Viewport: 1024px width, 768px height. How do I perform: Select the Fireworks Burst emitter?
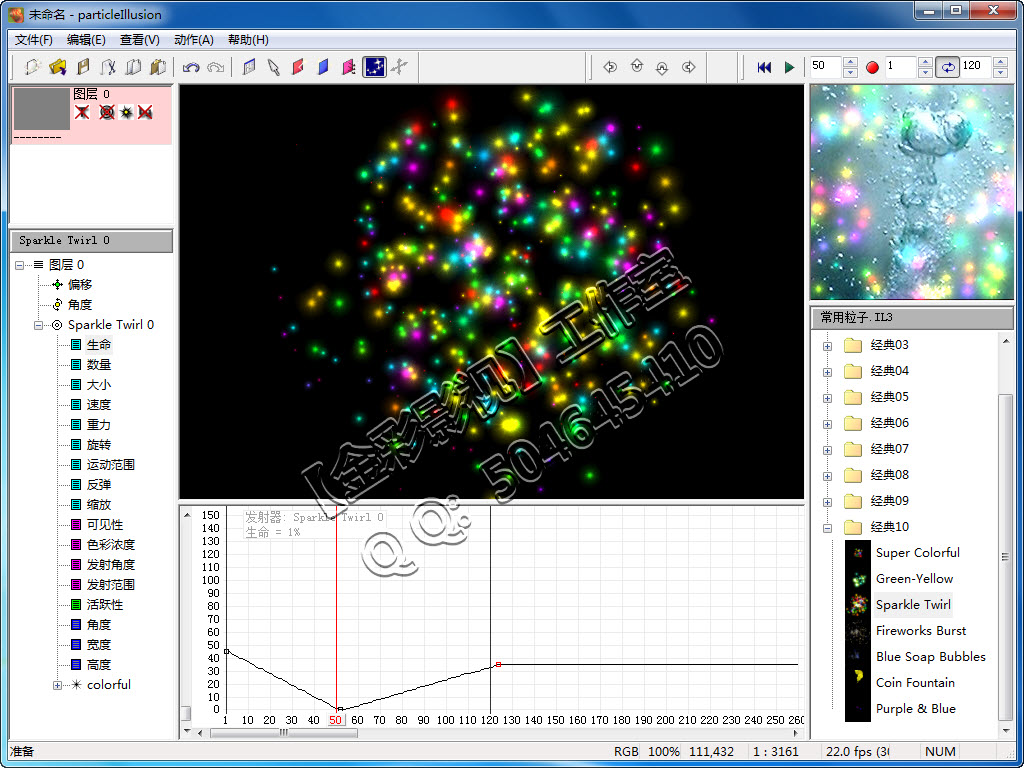[x=920, y=631]
